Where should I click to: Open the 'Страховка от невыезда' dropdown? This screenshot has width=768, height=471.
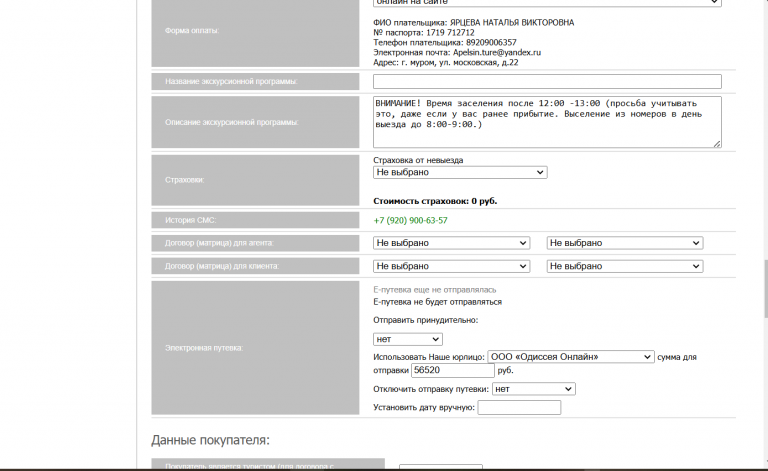click(460, 172)
